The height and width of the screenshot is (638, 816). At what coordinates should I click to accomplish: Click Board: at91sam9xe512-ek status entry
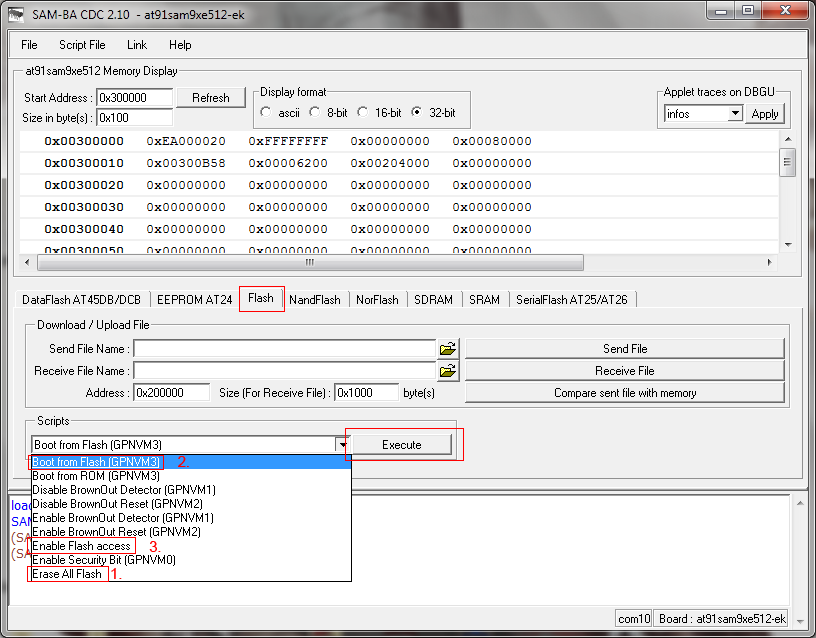pos(721,619)
